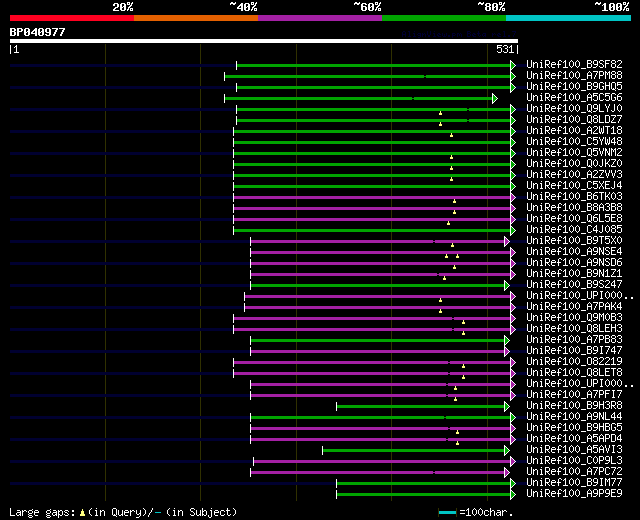Select the UniRef100_A2WT18 label

(574, 131)
